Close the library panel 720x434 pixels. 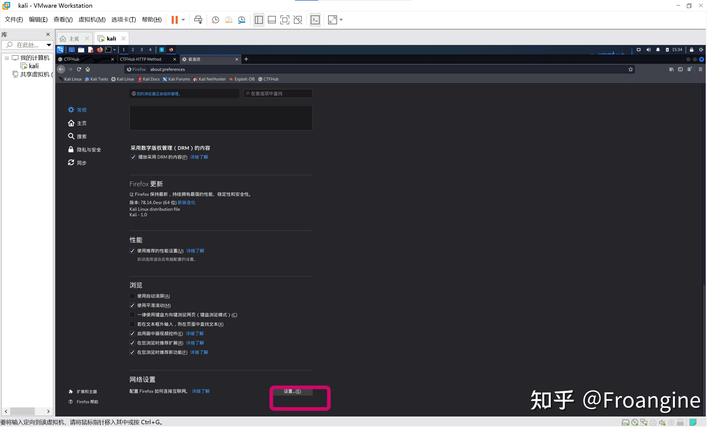48,34
